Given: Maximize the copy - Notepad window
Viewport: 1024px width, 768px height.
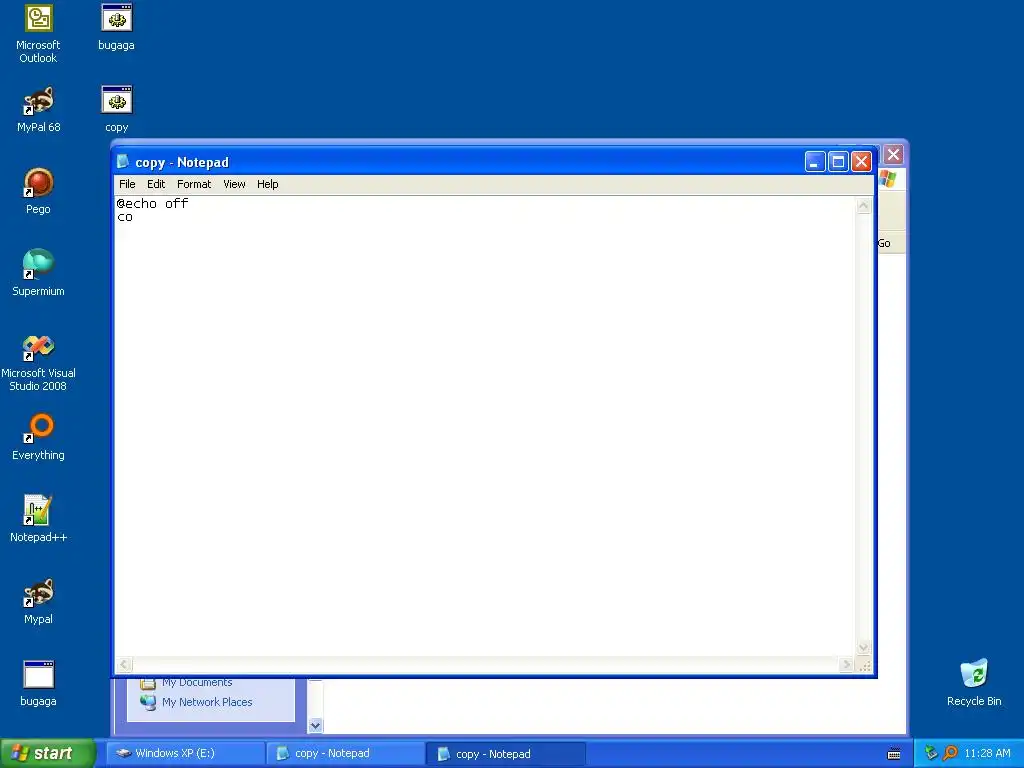Looking at the screenshot, I should coord(839,161).
